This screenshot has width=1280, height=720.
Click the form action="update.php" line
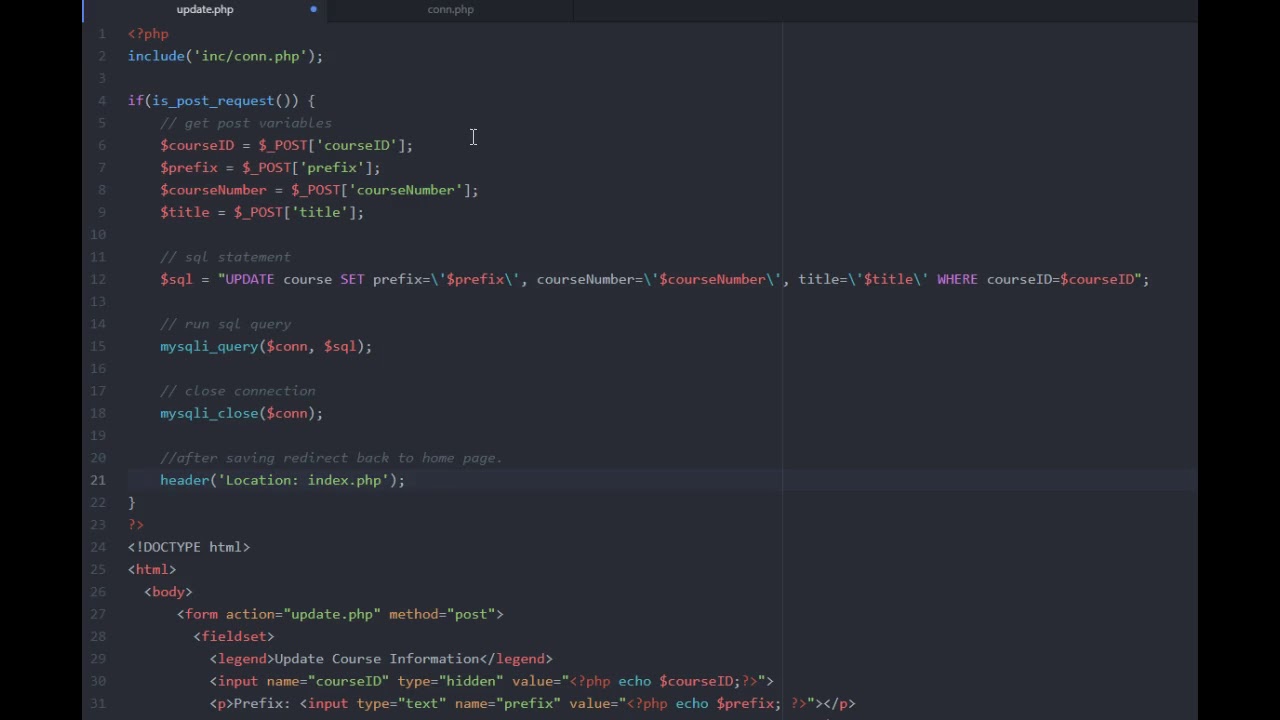[x=340, y=614]
